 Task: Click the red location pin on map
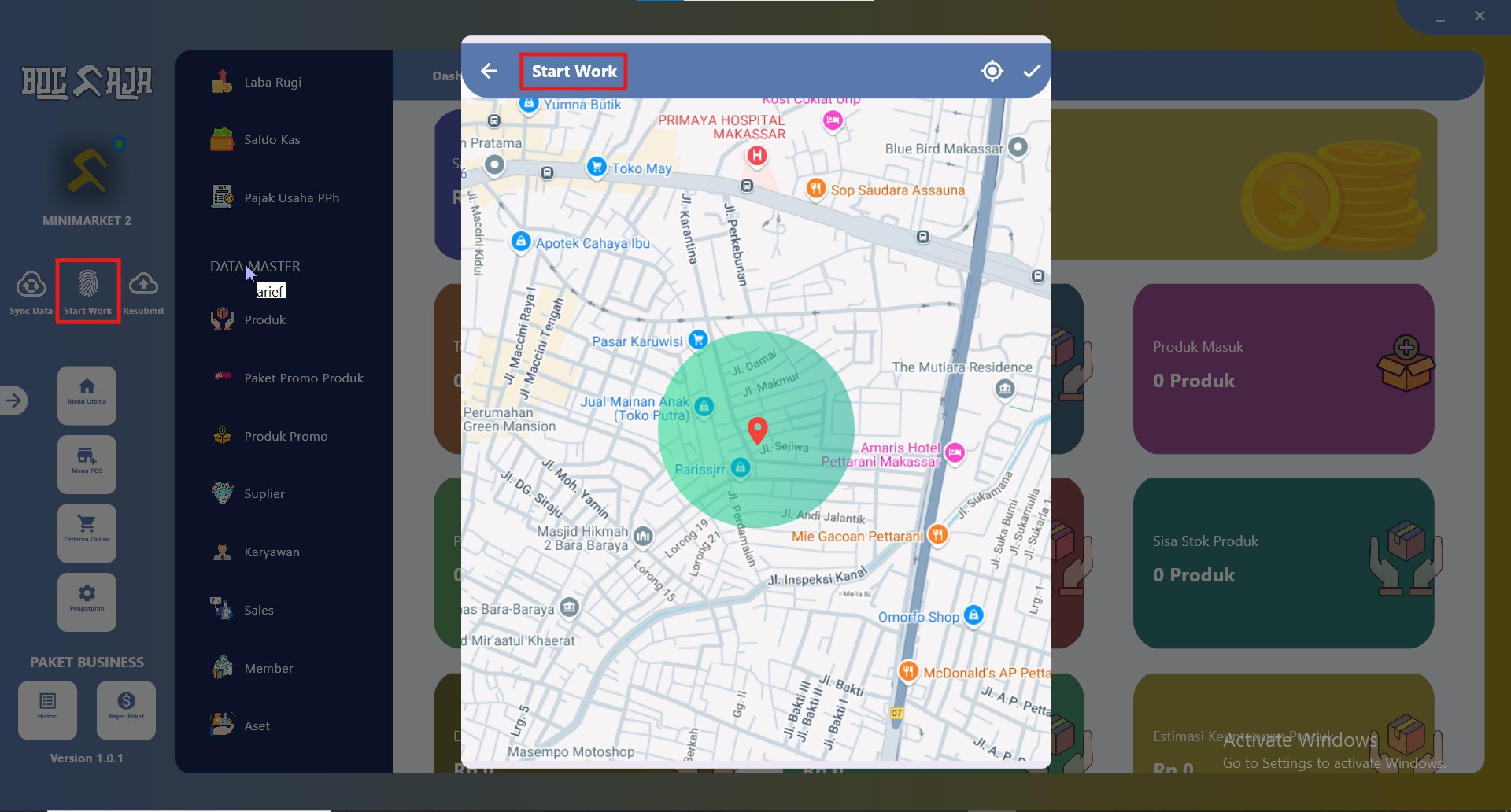click(757, 430)
